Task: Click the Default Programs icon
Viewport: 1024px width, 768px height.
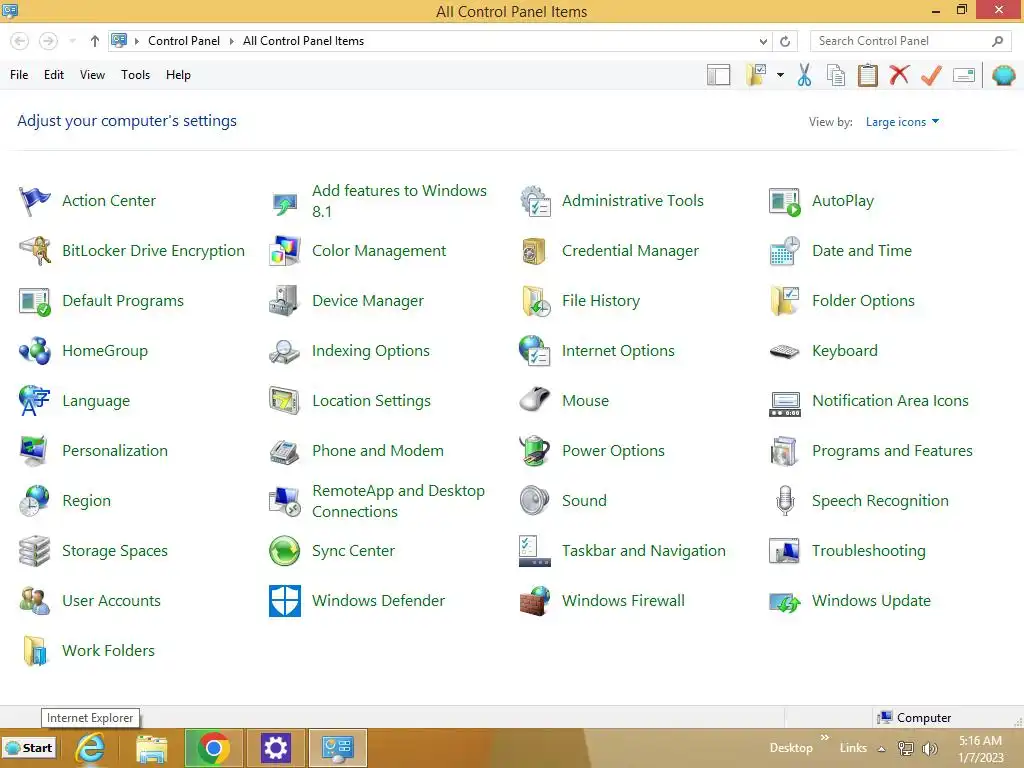Action: click(35, 301)
